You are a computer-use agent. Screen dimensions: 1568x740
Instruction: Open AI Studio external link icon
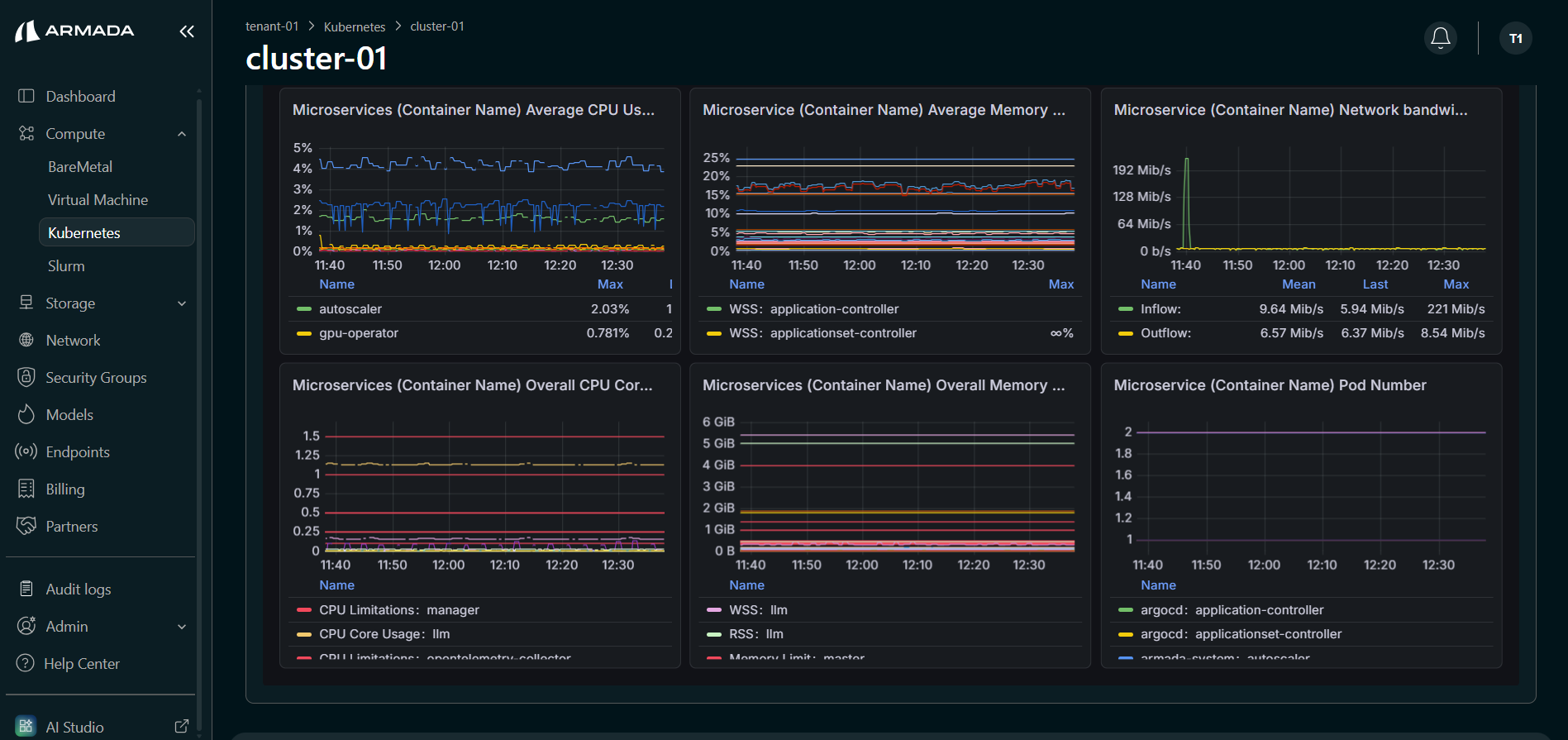click(x=182, y=727)
